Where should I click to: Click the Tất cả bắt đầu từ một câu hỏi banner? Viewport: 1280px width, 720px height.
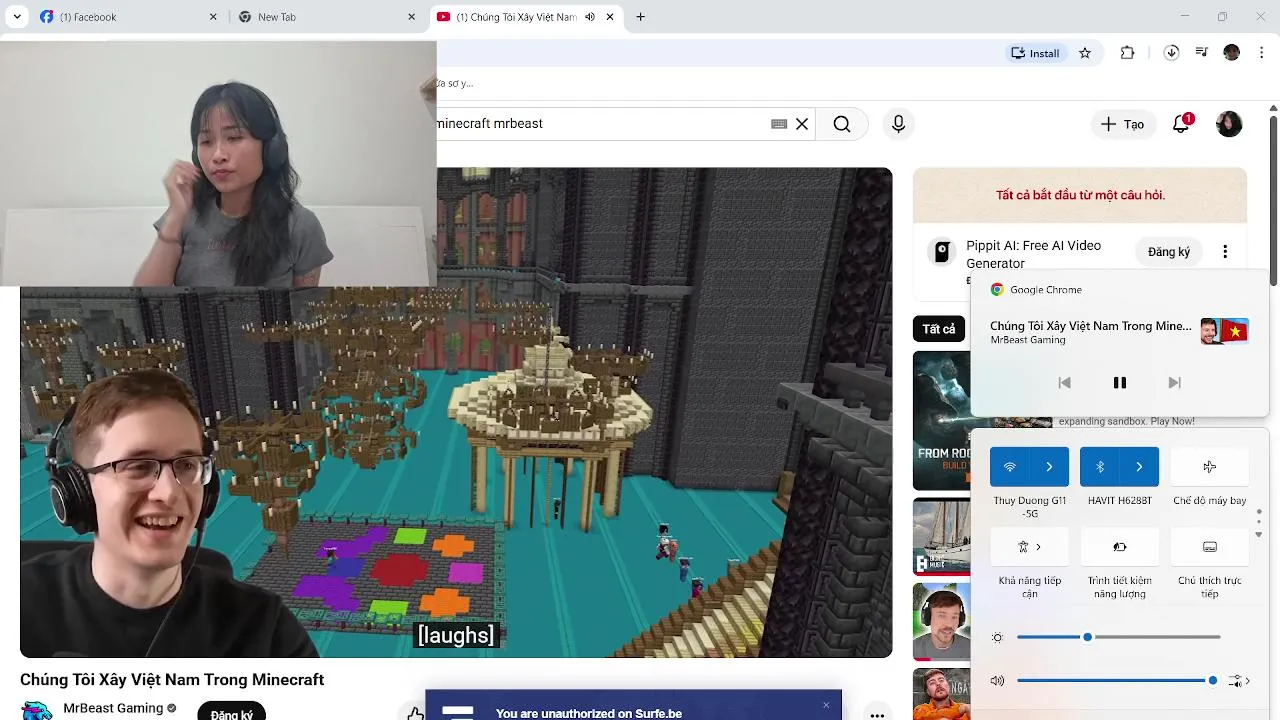pyautogui.click(x=1080, y=195)
